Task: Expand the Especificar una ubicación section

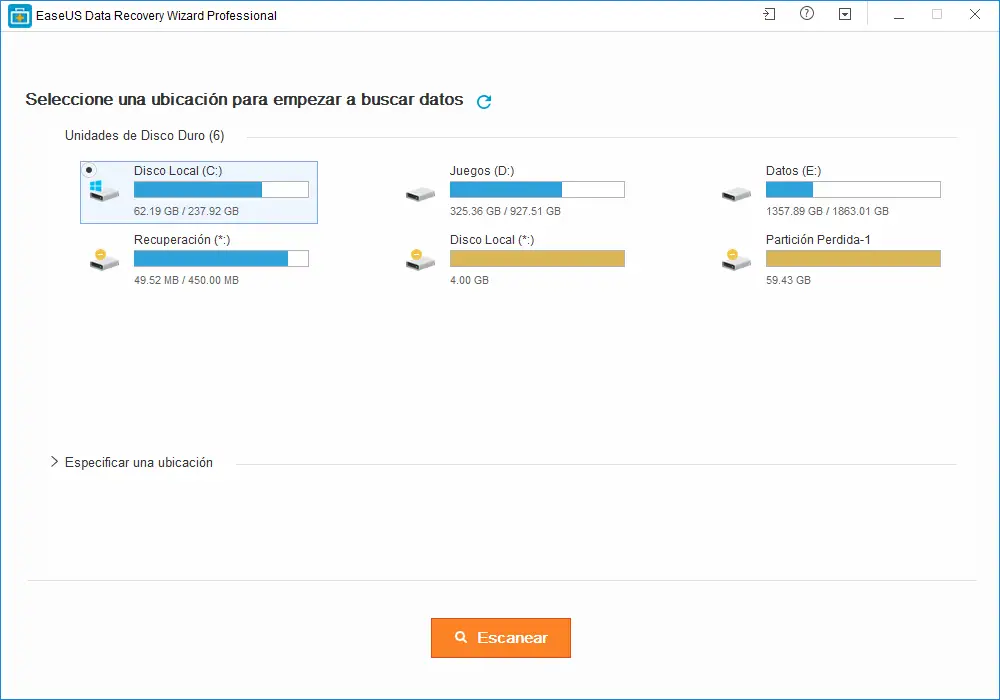Action: [x=54, y=462]
